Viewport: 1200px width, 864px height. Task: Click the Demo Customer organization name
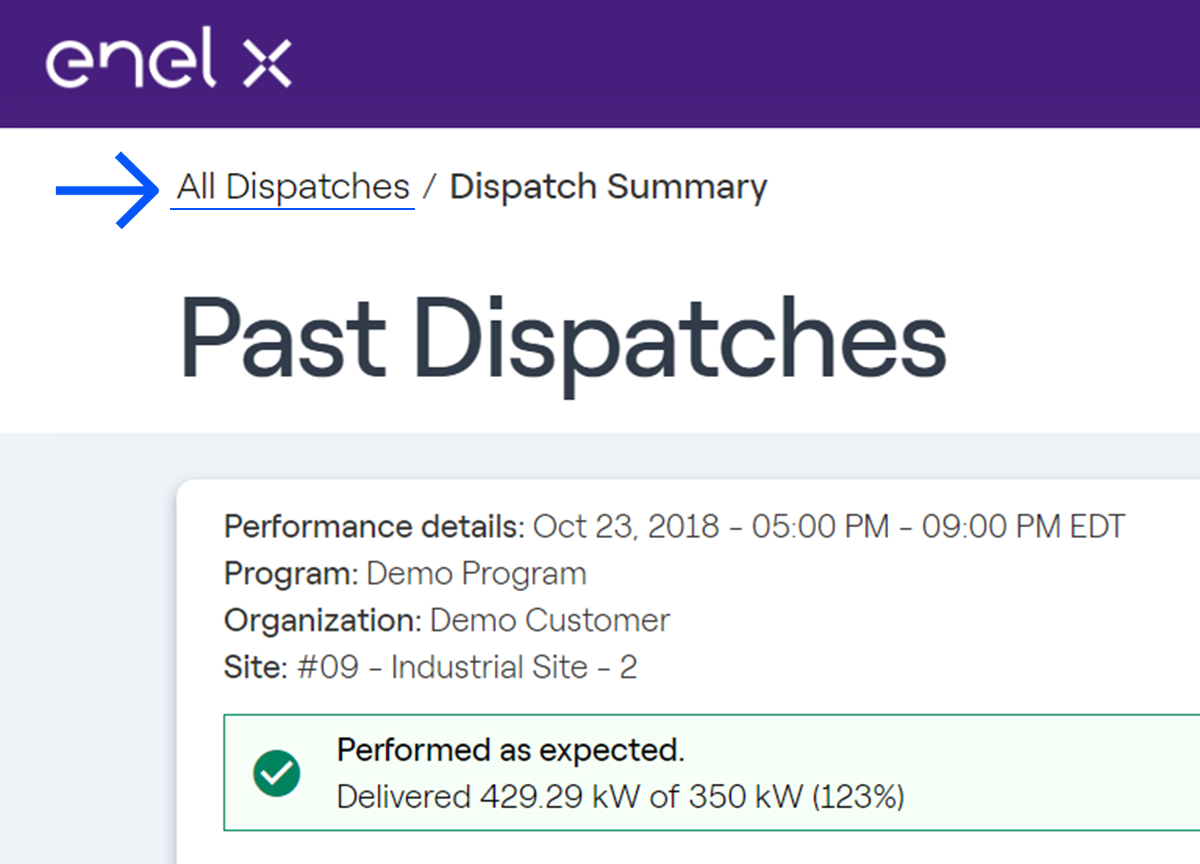[549, 620]
